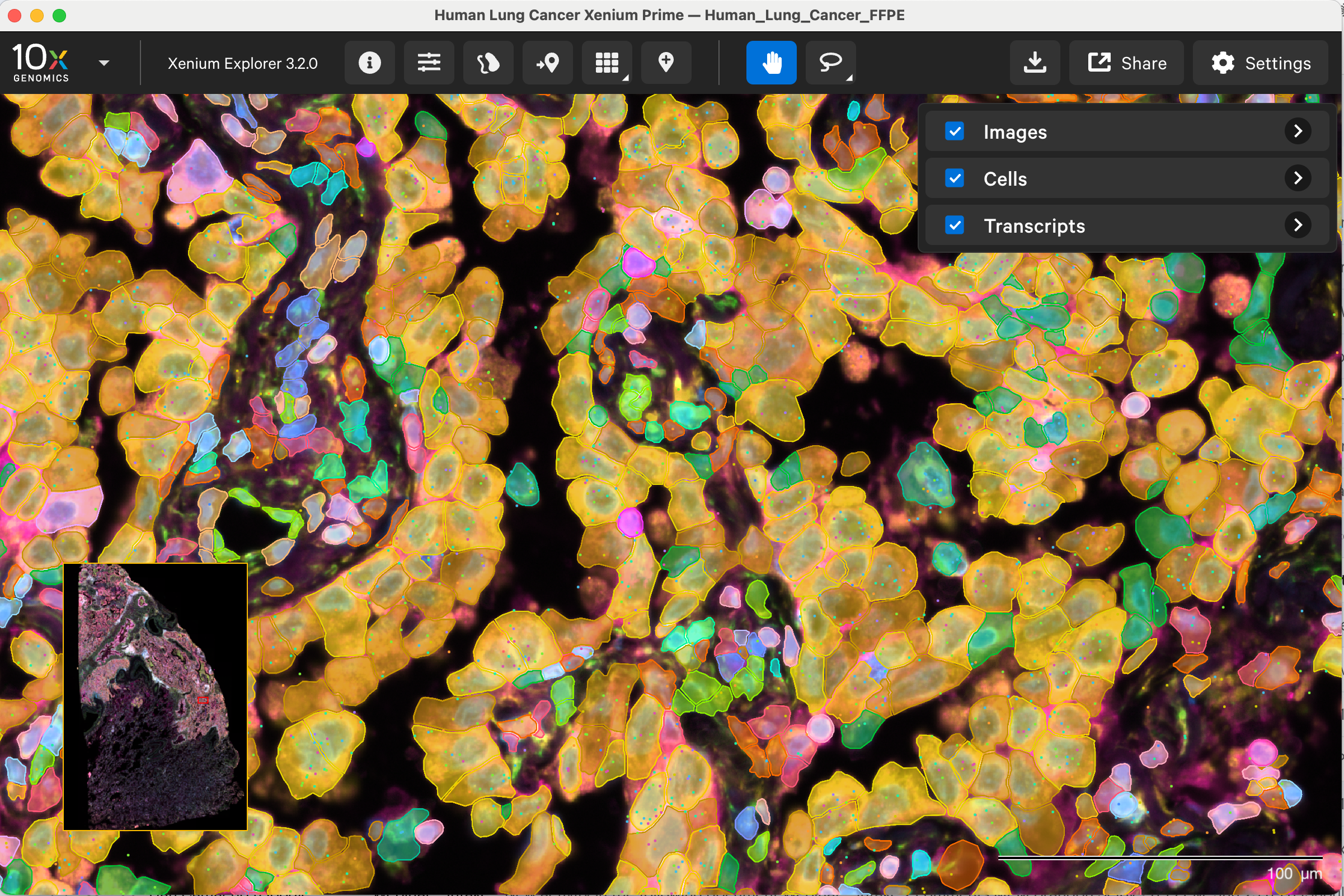Open the Share dialog
This screenshot has width=1344, height=896.
pyautogui.click(x=1125, y=63)
